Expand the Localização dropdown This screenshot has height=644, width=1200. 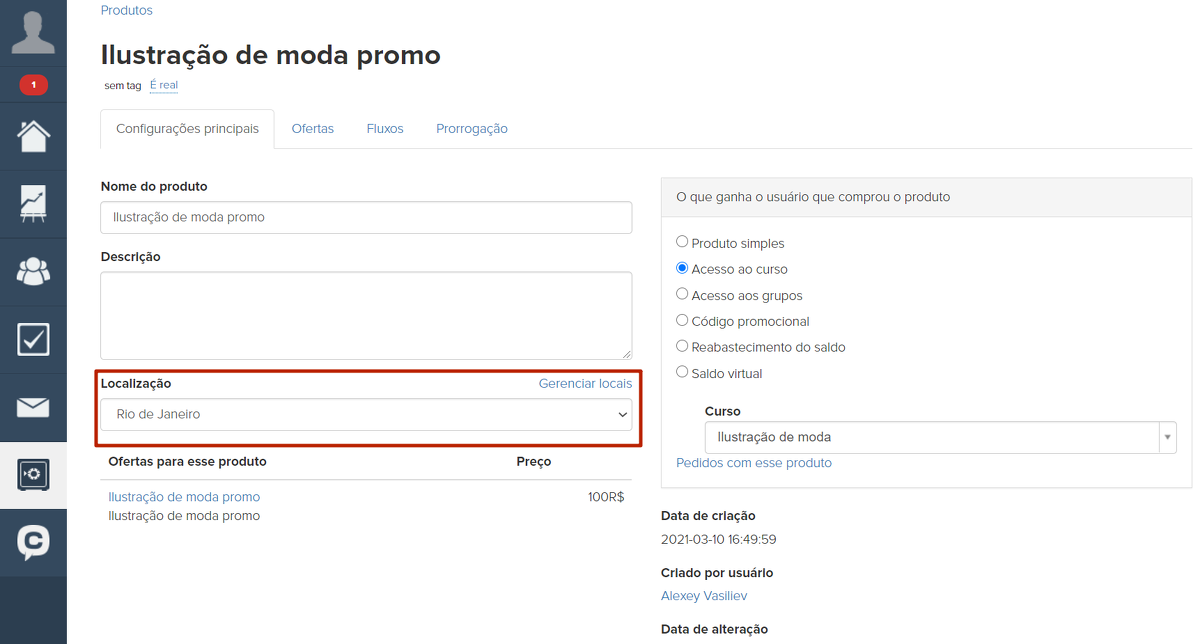point(366,415)
